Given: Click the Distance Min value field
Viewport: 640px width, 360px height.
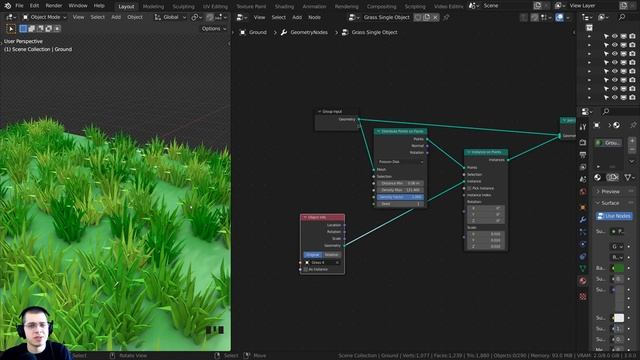Looking at the screenshot, I should [x=400, y=183].
